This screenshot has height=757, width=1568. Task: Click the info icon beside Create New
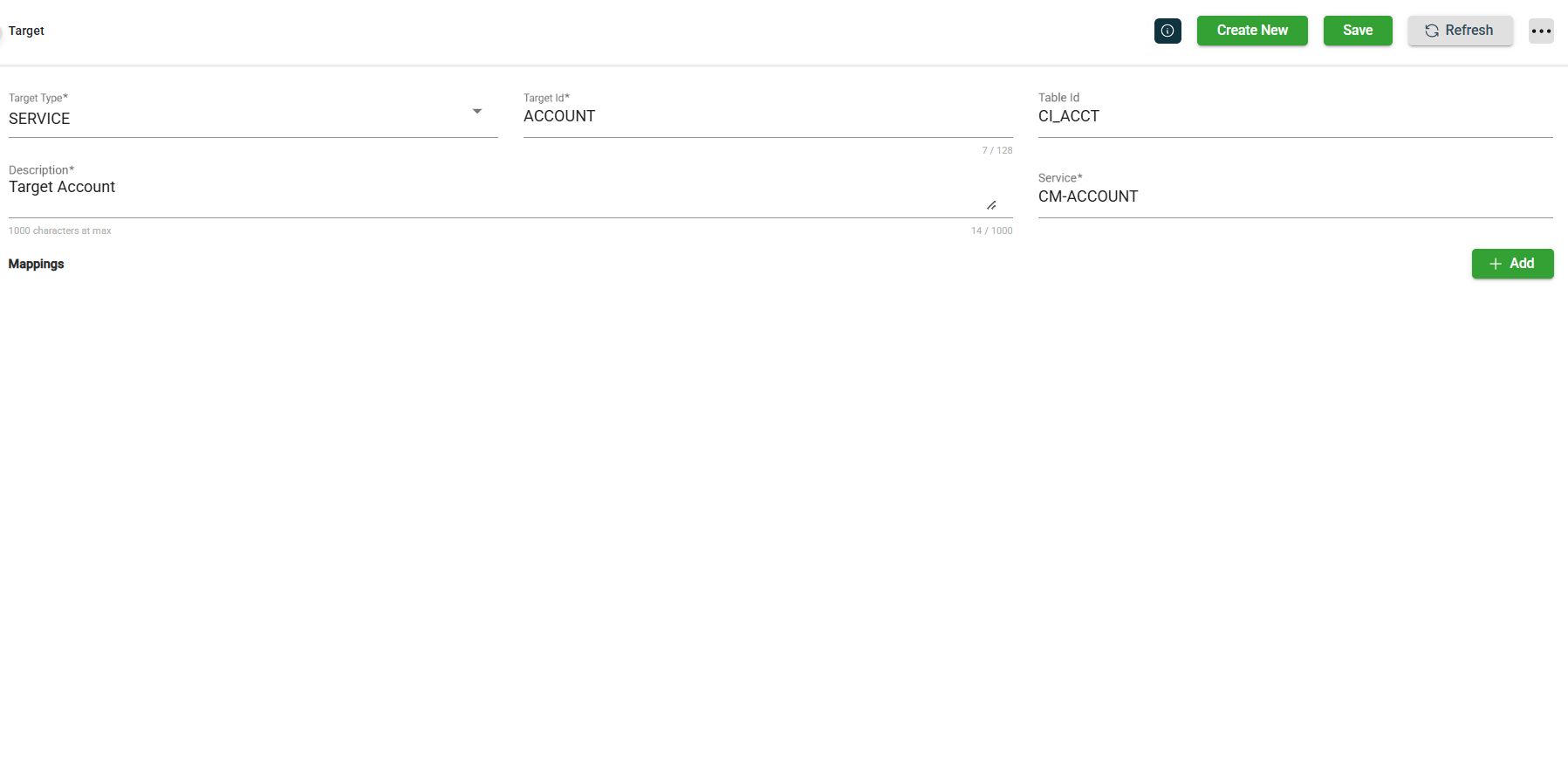click(1167, 31)
